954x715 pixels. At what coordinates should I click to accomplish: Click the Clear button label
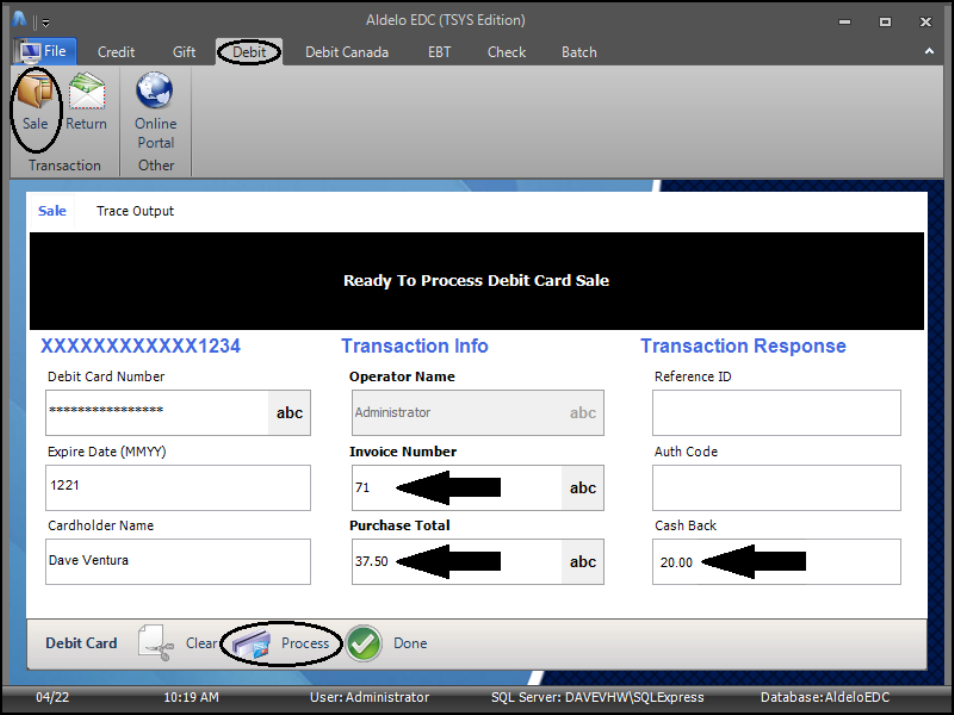[201, 643]
